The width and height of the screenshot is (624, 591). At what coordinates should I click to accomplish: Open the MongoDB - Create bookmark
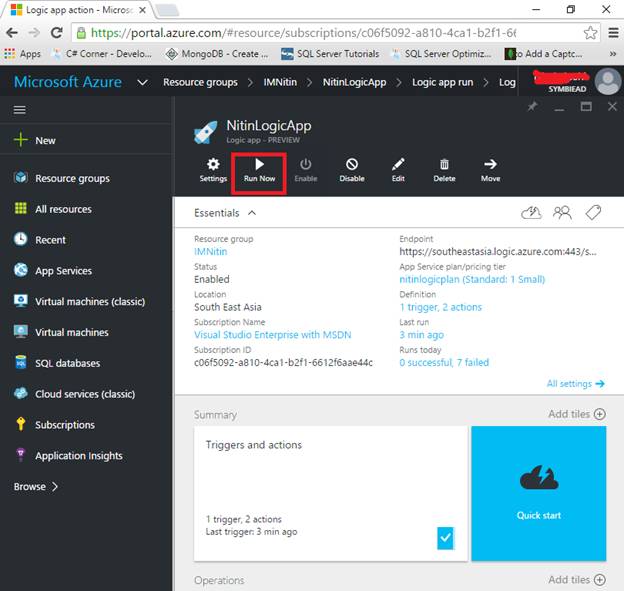[217, 54]
